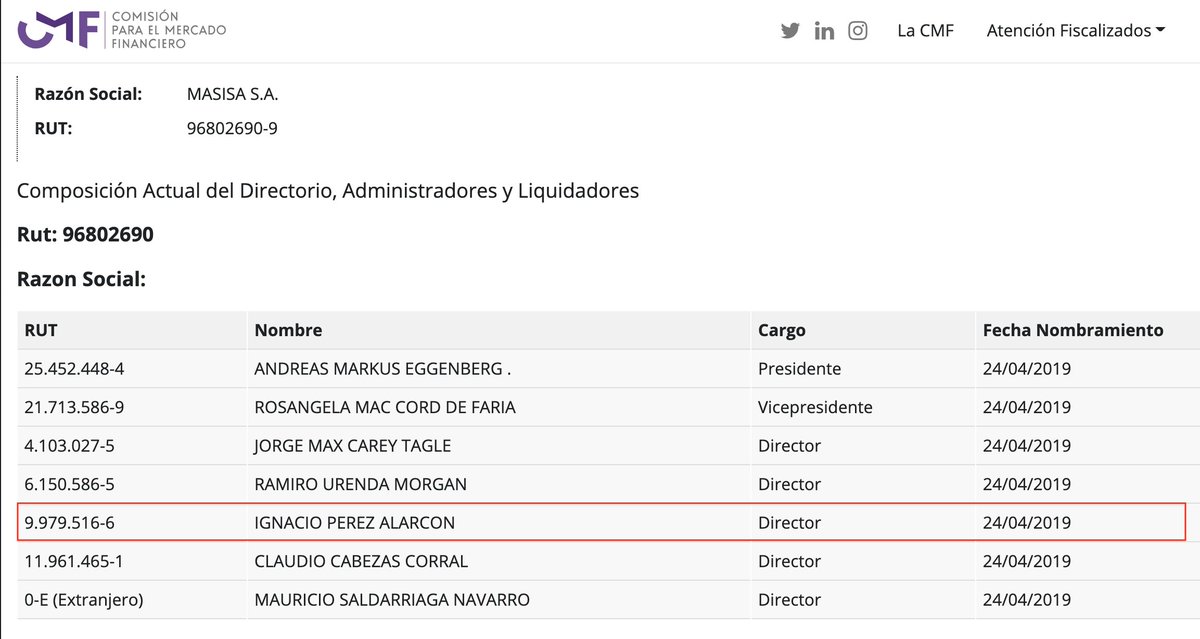Select IGNACIO PEREZ ALARCON name

(355, 522)
